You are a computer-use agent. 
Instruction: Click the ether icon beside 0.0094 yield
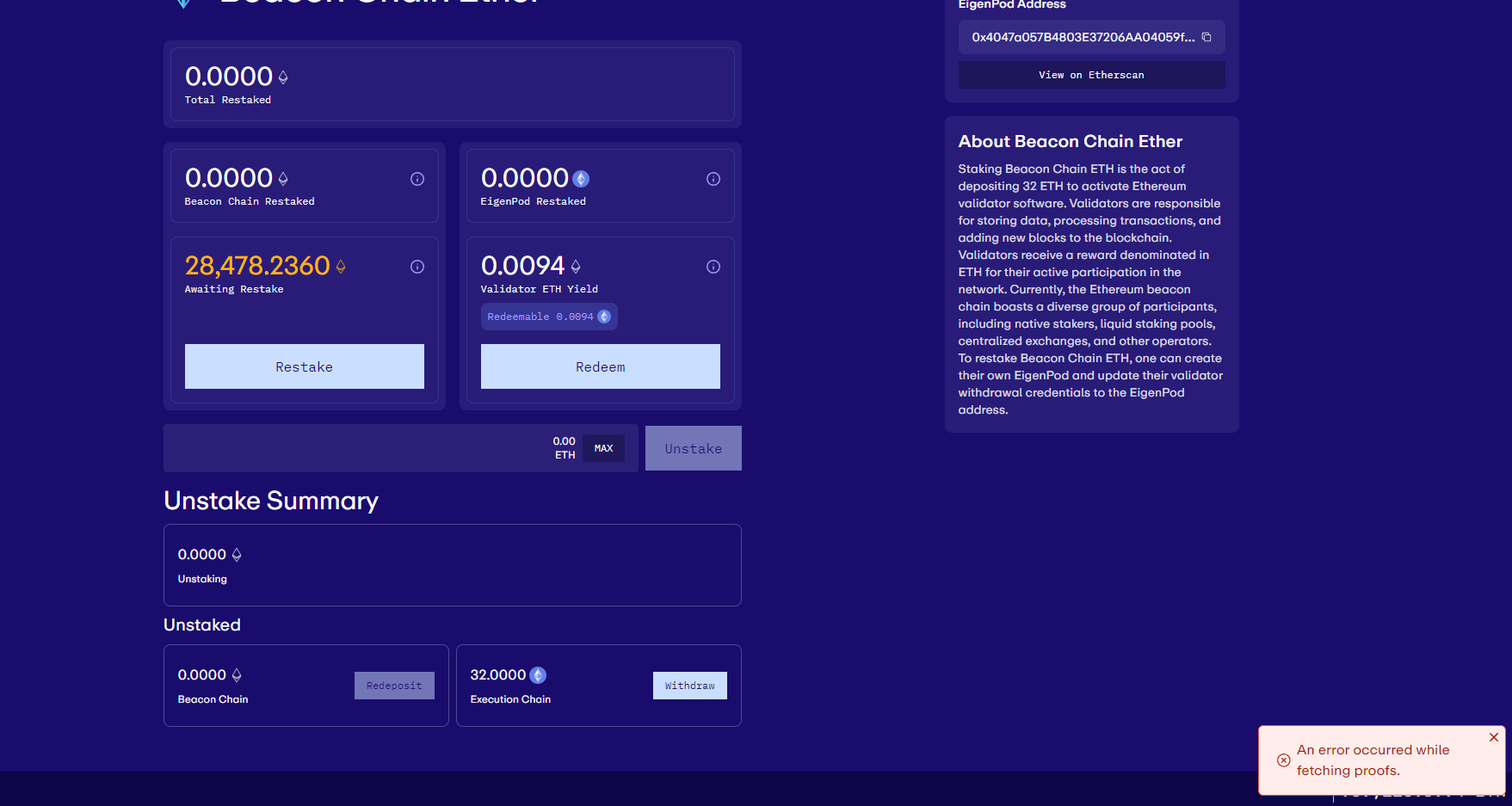pyautogui.click(x=576, y=267)
